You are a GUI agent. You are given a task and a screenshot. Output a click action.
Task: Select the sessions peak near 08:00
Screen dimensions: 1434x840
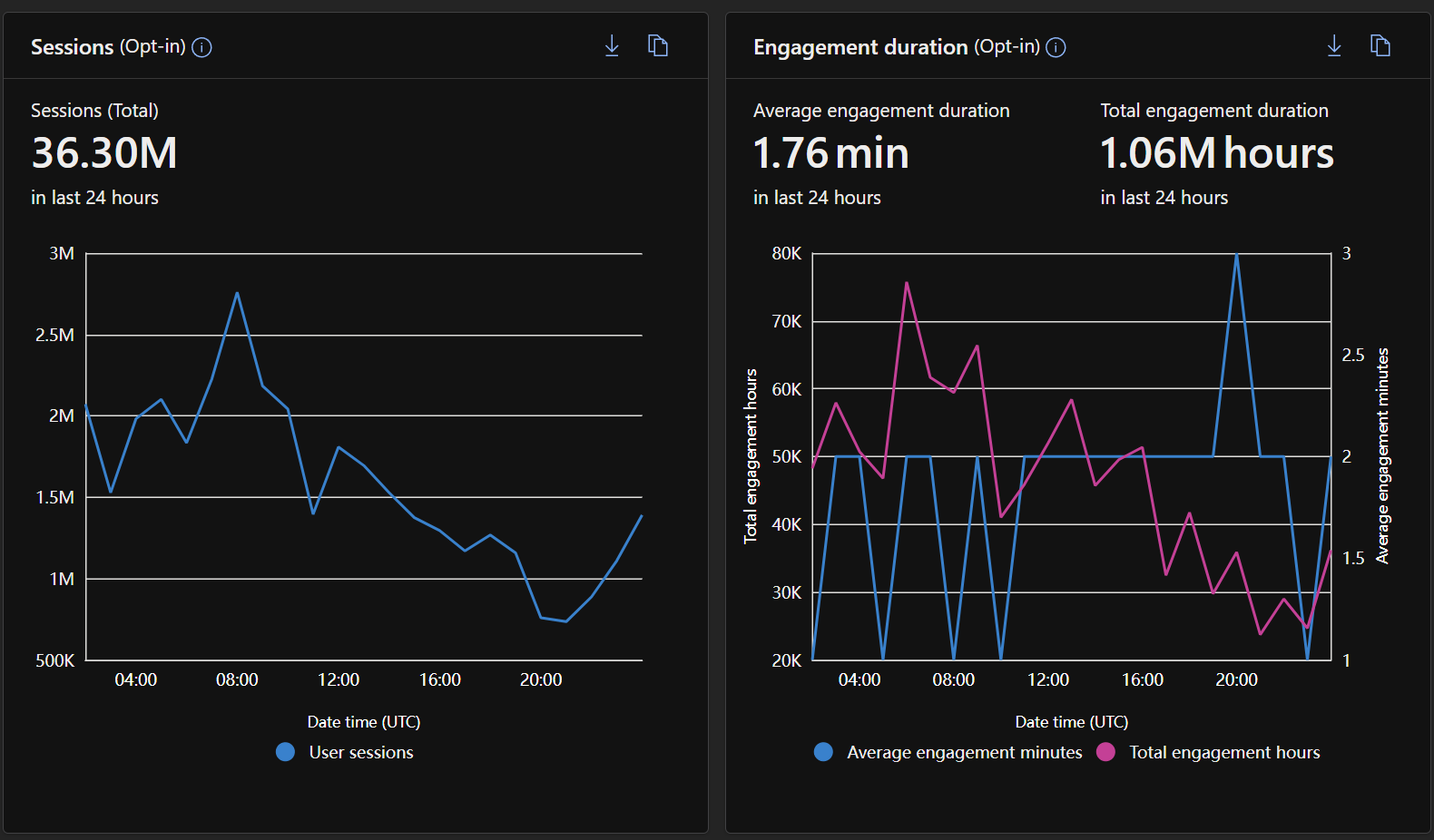pyautogui.click(x=237, y=293)
